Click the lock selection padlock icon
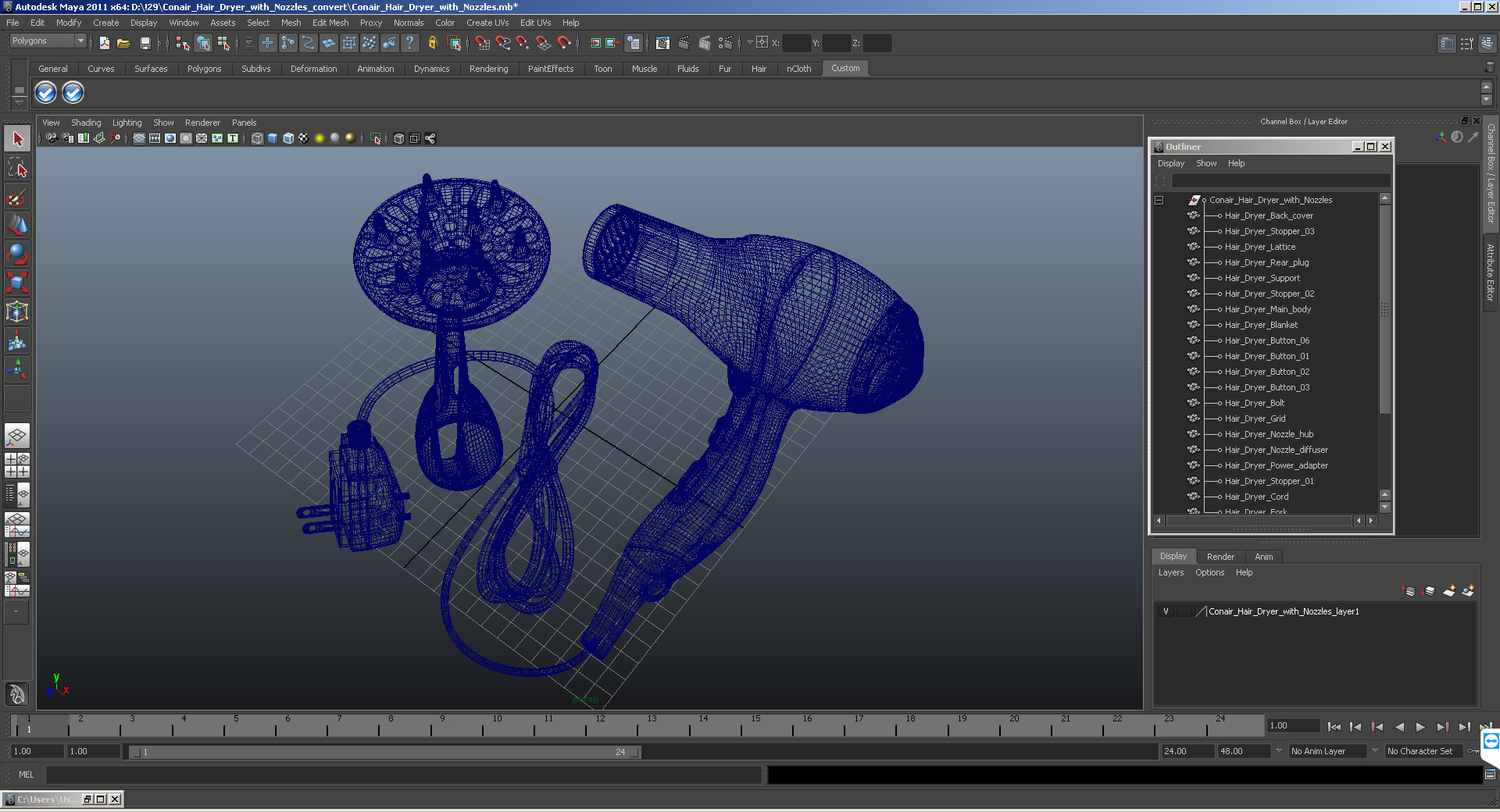Image resolution: width=1500 pixels, height=812 pixels. click(432, 43)
